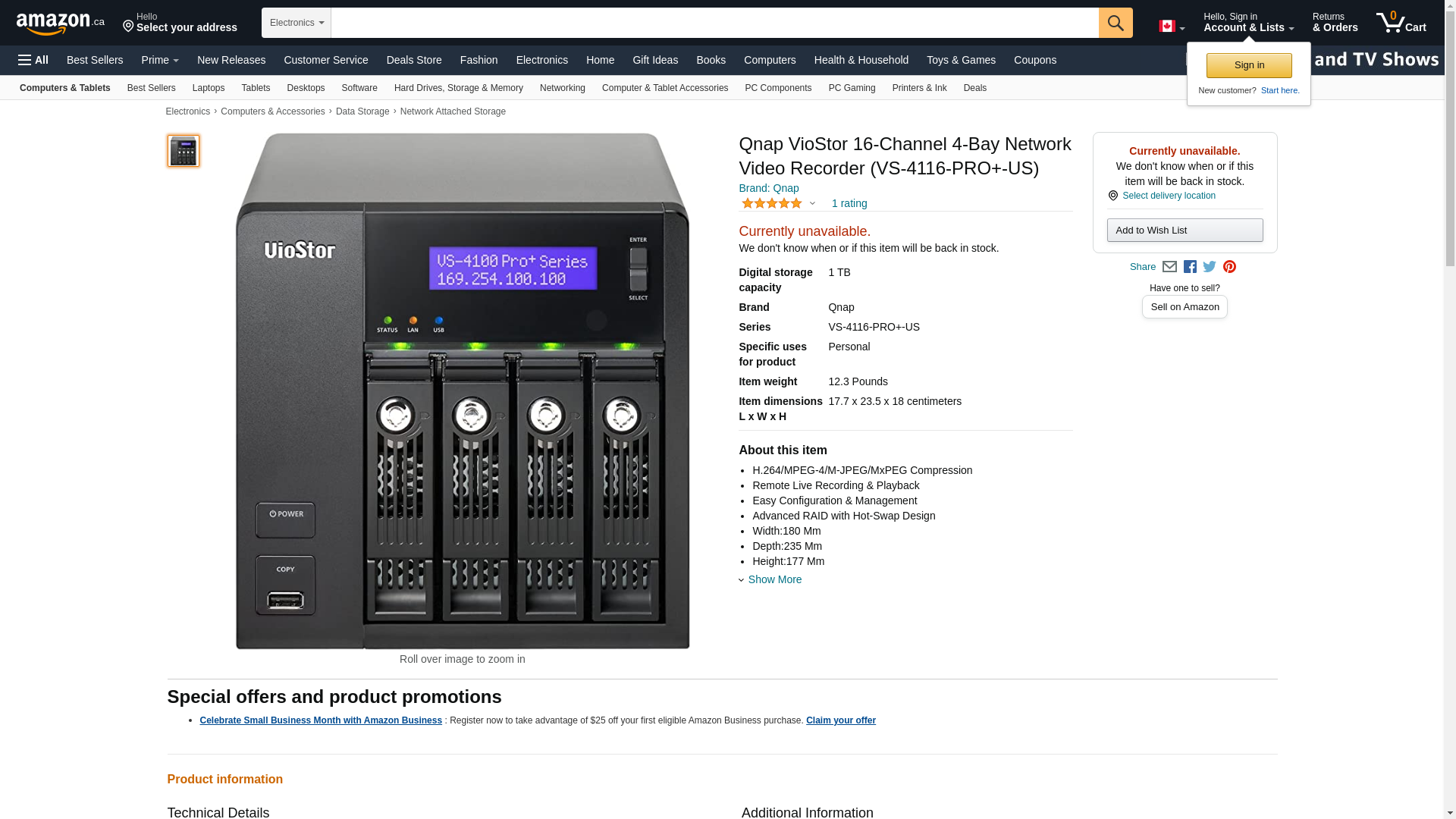Expand star rating breakdown chevron
The height and width of the screenshot is (819, 1456).
tap(812, 203)
